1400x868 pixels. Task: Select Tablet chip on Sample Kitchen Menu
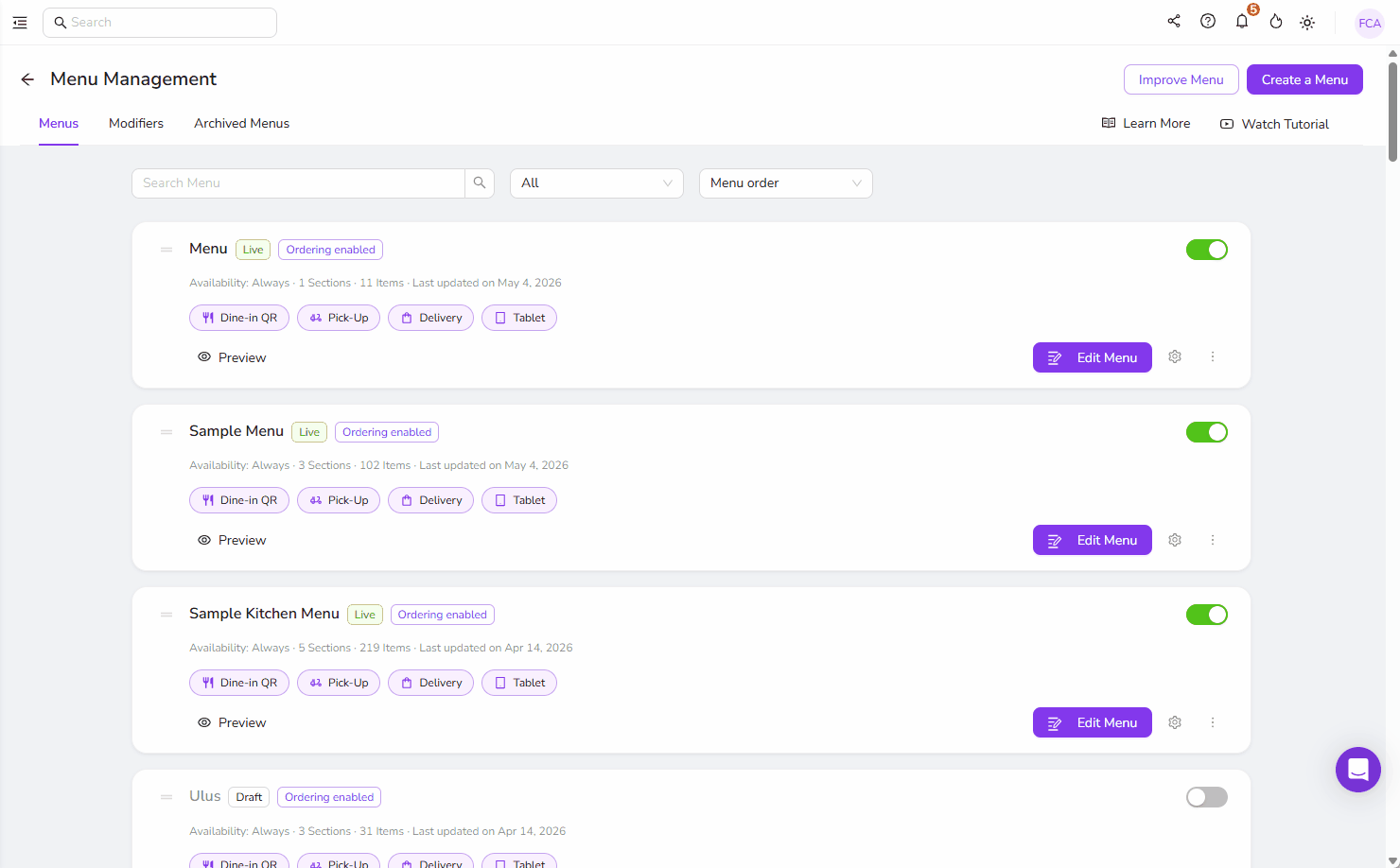519,683
